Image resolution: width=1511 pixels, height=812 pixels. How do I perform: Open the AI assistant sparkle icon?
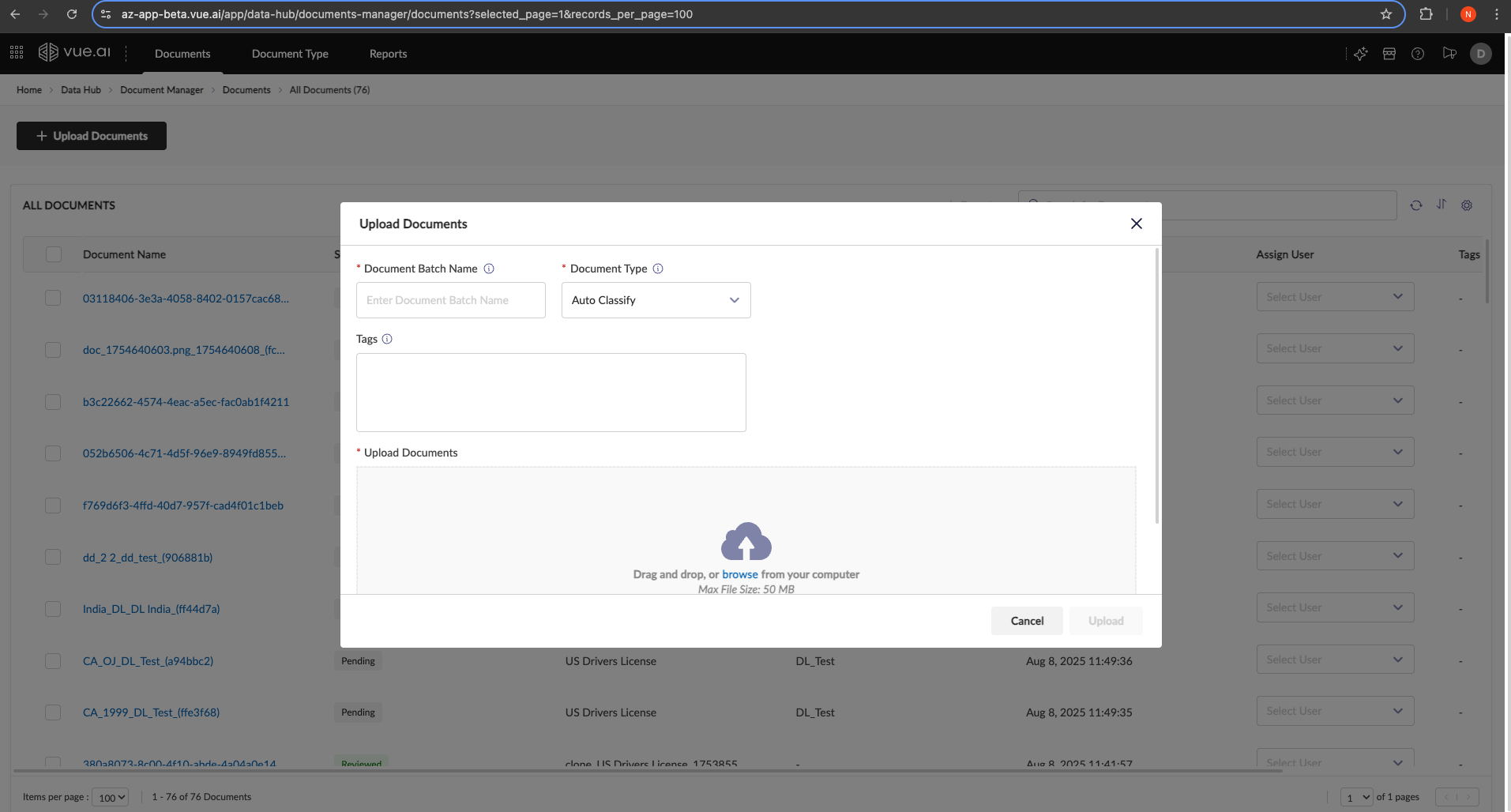click(1361, 54)
